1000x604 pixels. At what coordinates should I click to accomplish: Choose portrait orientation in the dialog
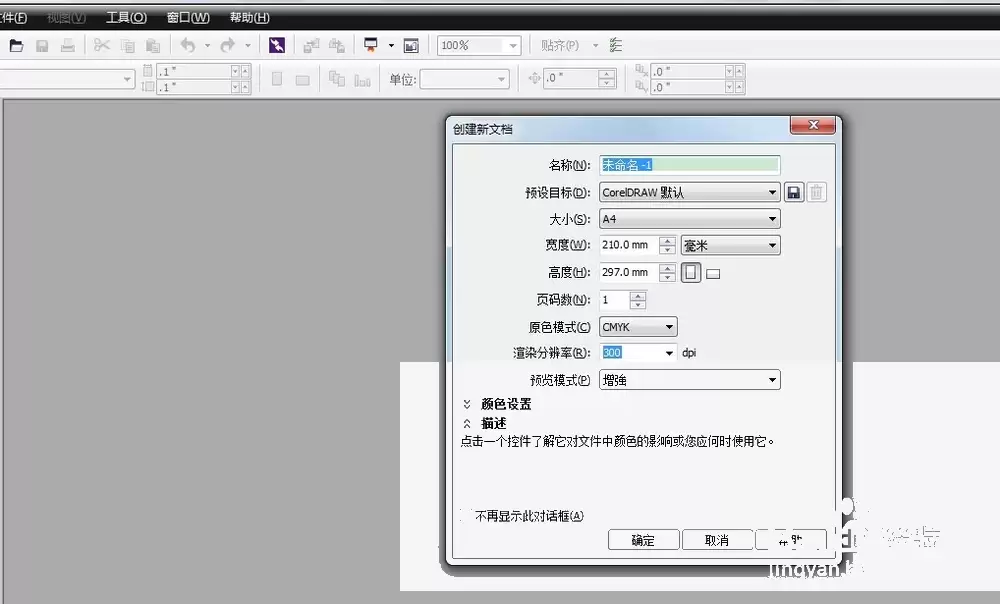(691, 273)
